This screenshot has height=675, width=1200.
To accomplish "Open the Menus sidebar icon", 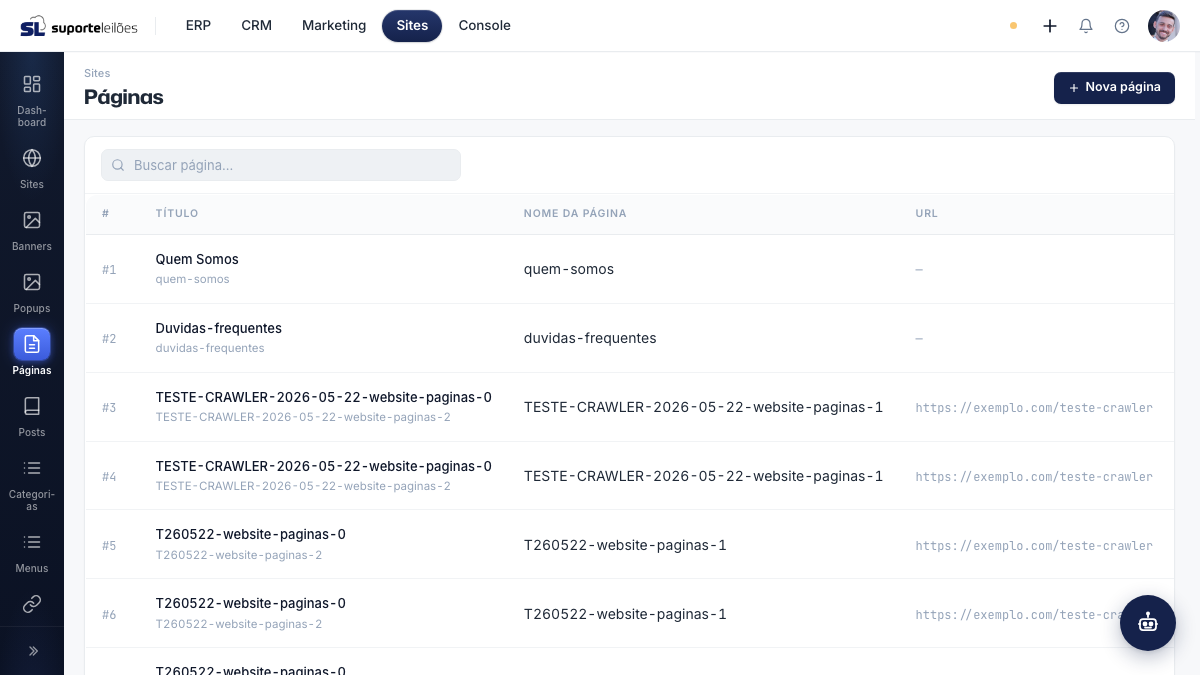I will (x=32, y=542).
